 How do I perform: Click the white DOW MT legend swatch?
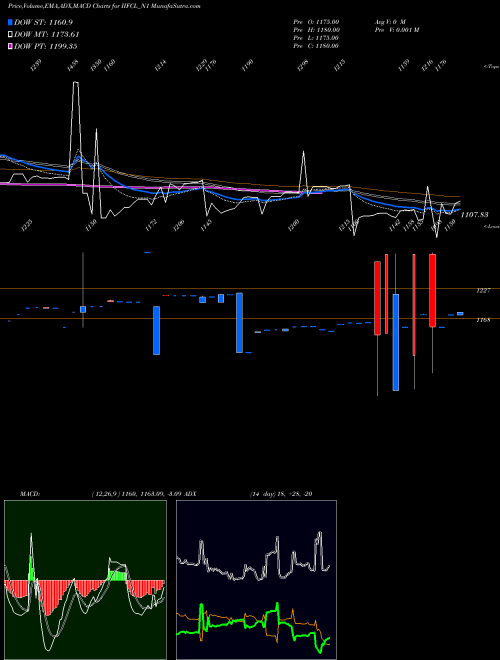11,35
